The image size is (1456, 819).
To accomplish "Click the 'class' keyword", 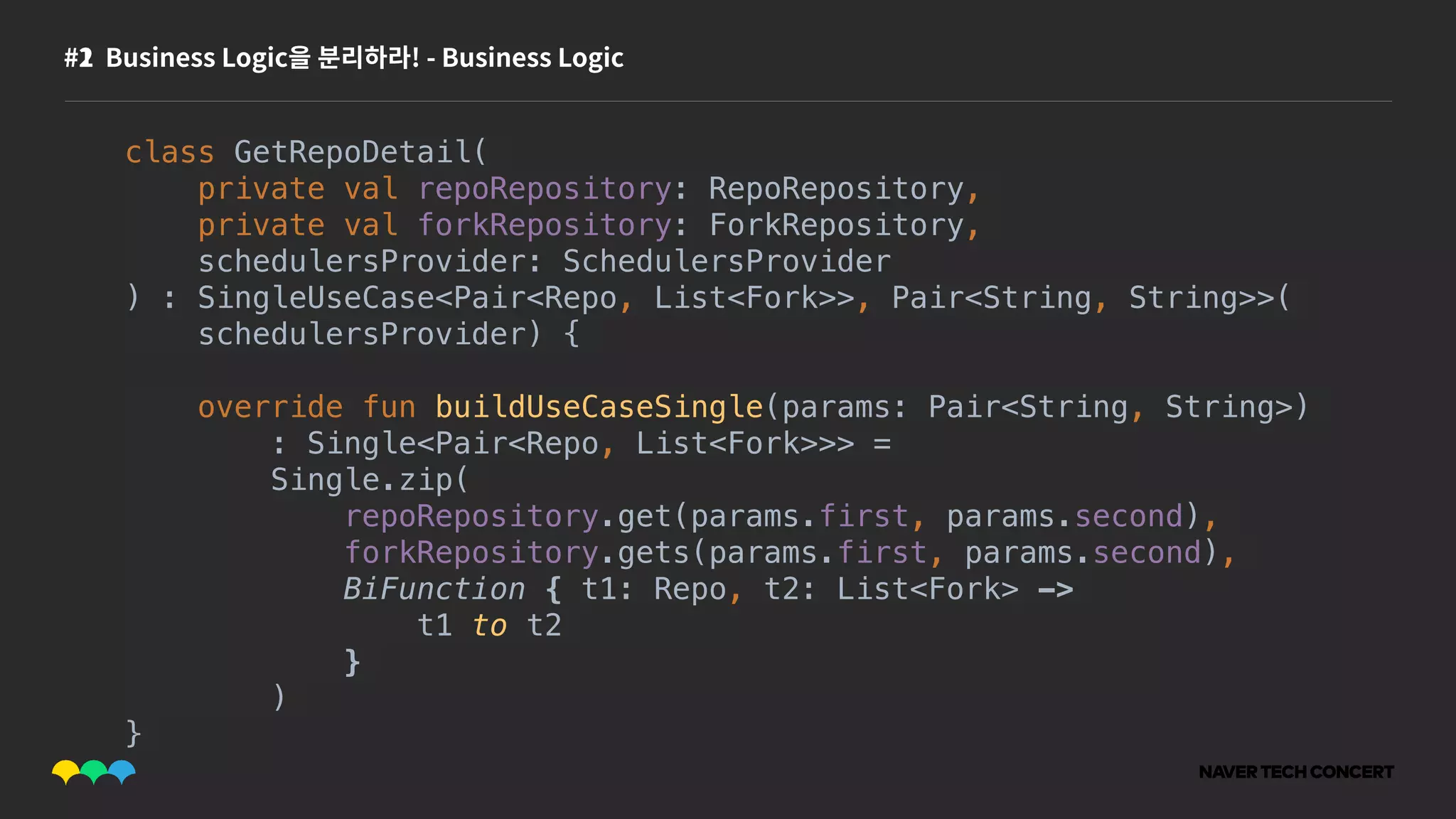I will (x=170, y=152).
